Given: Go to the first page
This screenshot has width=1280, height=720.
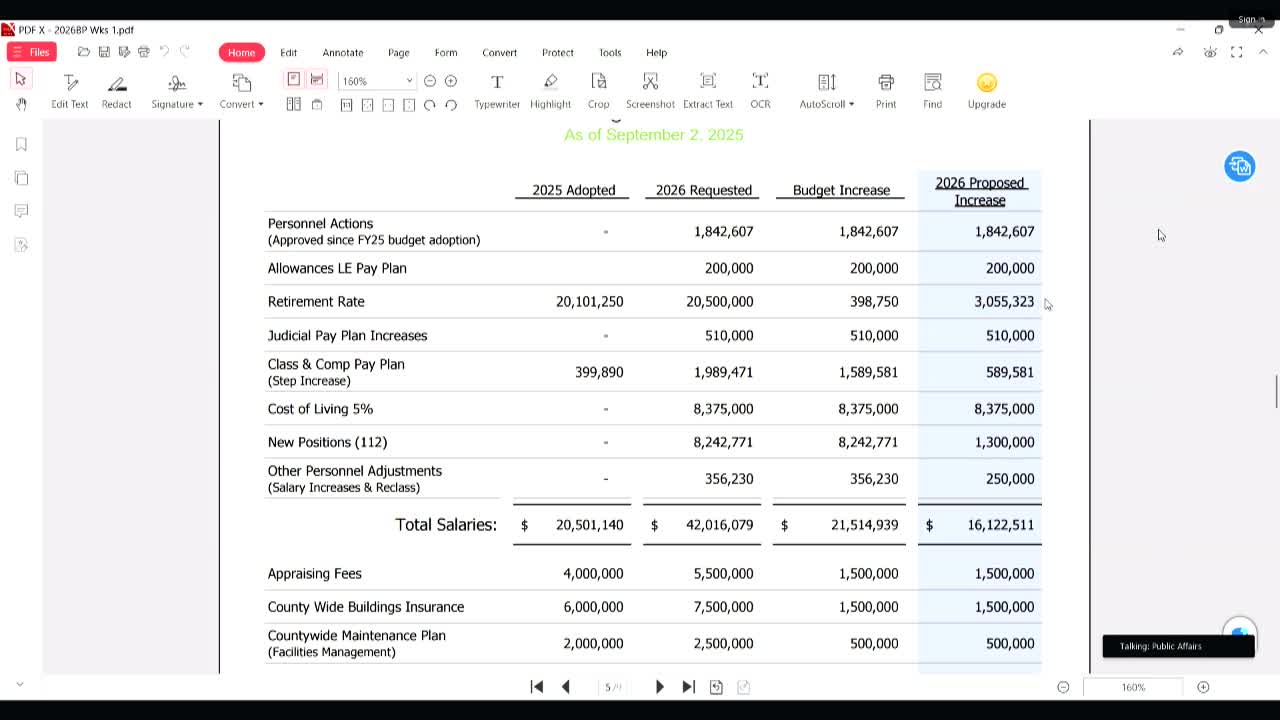Looking at the screenshot, I should coord(537,687).
